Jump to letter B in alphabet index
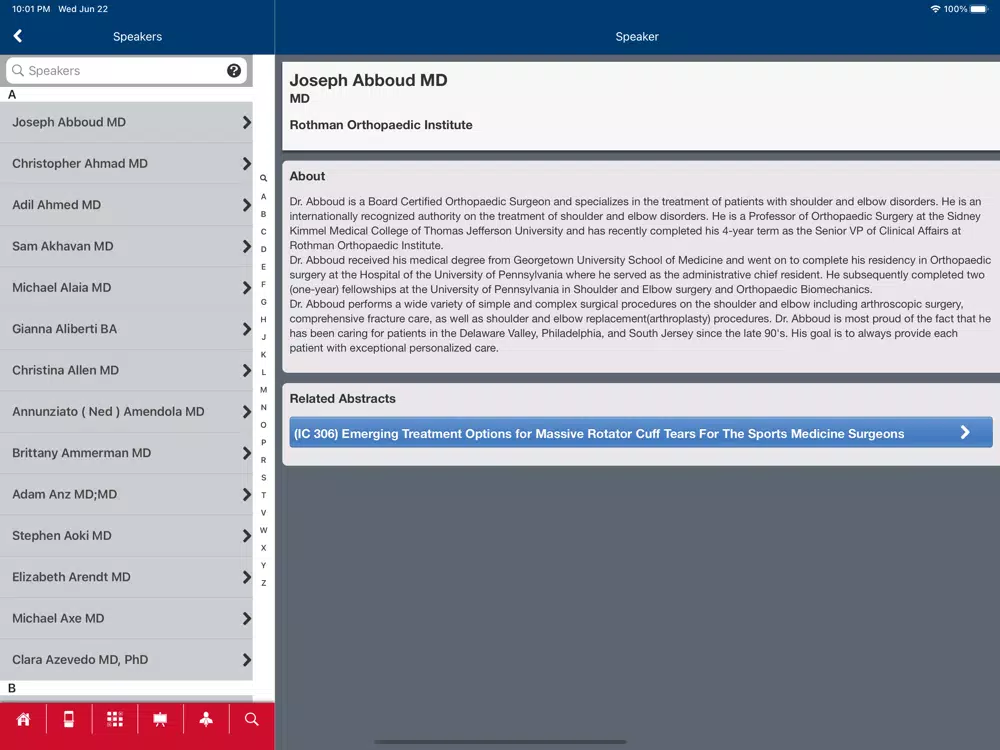 [263, 214]
